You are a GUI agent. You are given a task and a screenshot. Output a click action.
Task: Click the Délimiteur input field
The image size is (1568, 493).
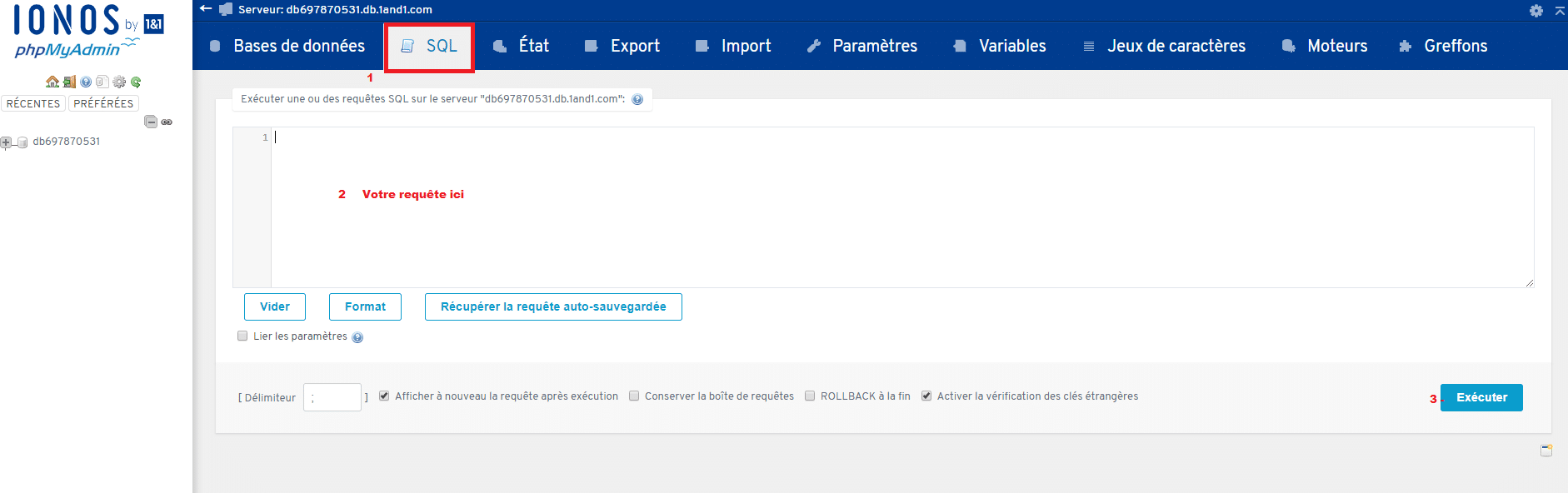332,397
